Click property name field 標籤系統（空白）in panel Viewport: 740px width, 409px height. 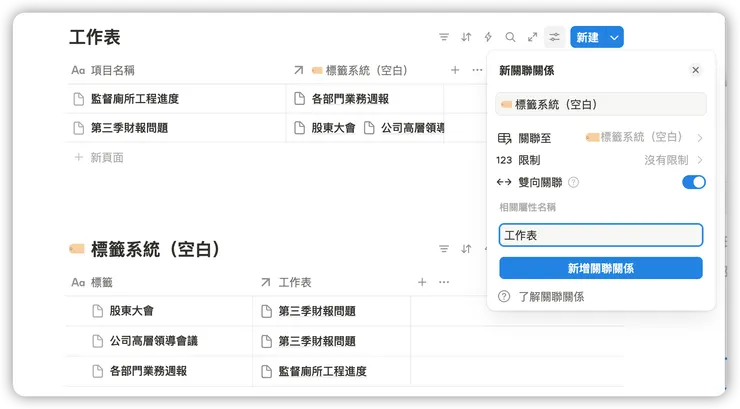[601, 104]
